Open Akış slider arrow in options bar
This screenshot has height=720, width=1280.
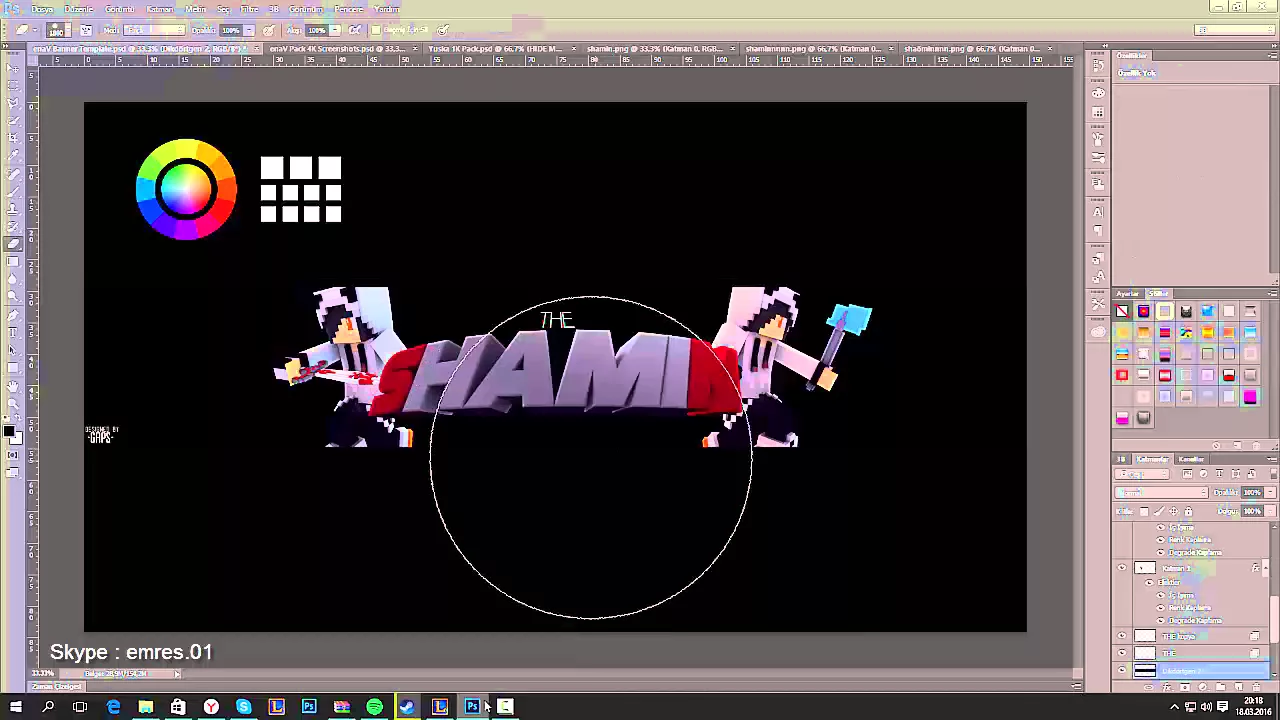335,30
